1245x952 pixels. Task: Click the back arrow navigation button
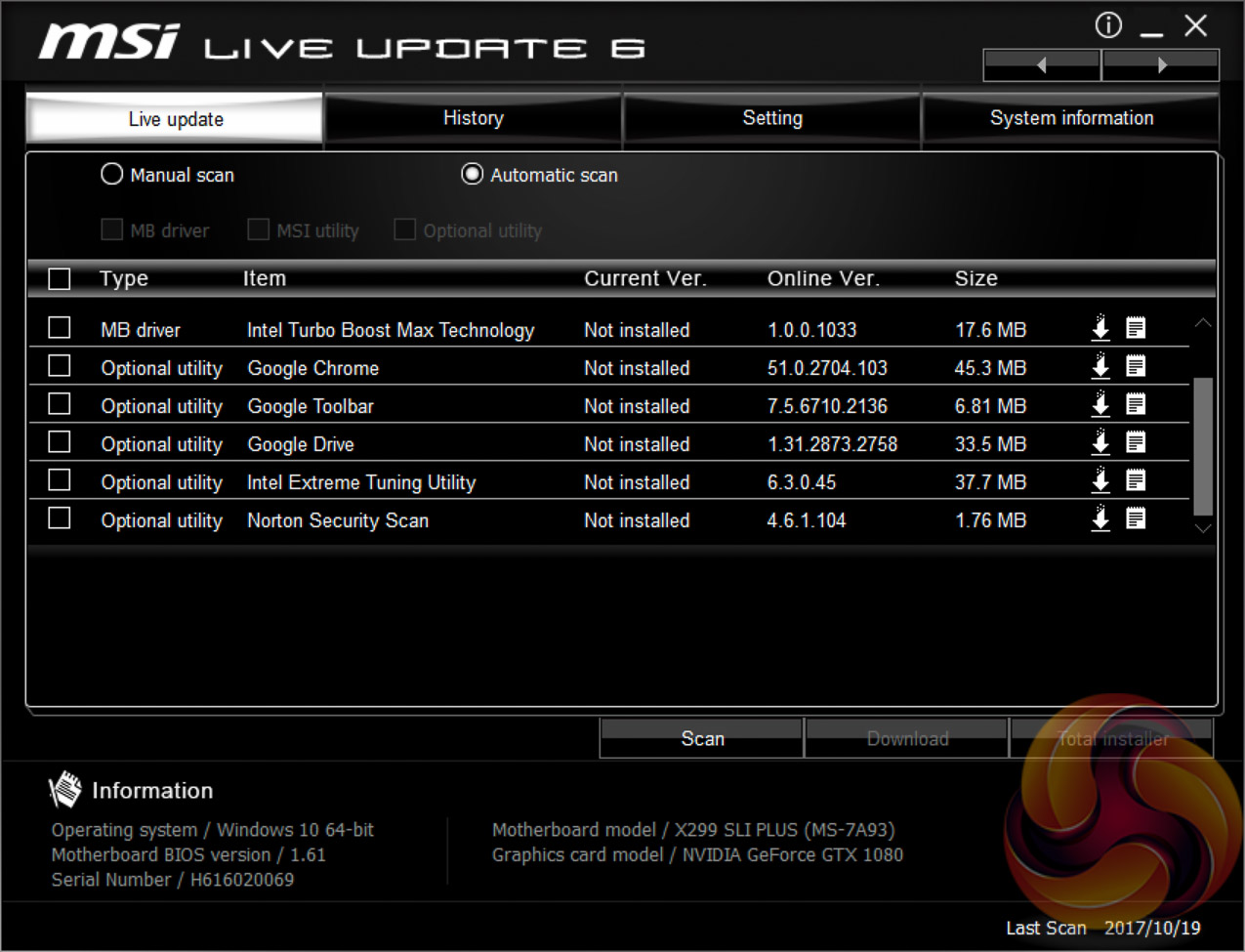coord(1042,65)
